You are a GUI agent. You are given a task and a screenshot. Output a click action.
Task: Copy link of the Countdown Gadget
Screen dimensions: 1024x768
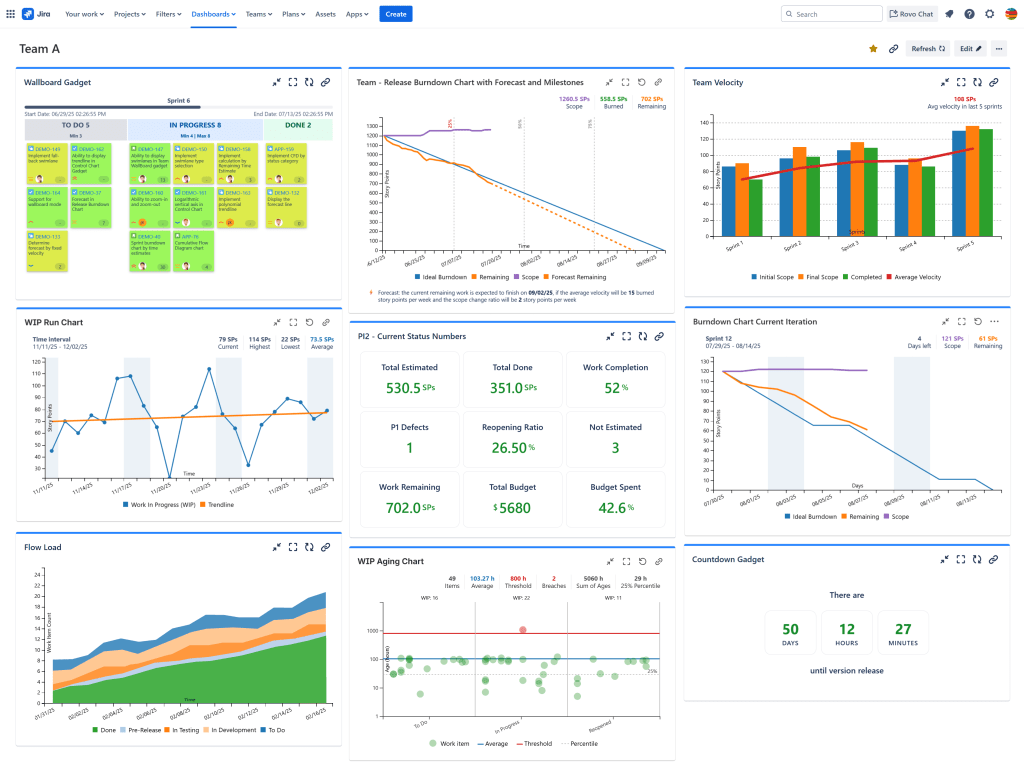(x=994, y=560)
